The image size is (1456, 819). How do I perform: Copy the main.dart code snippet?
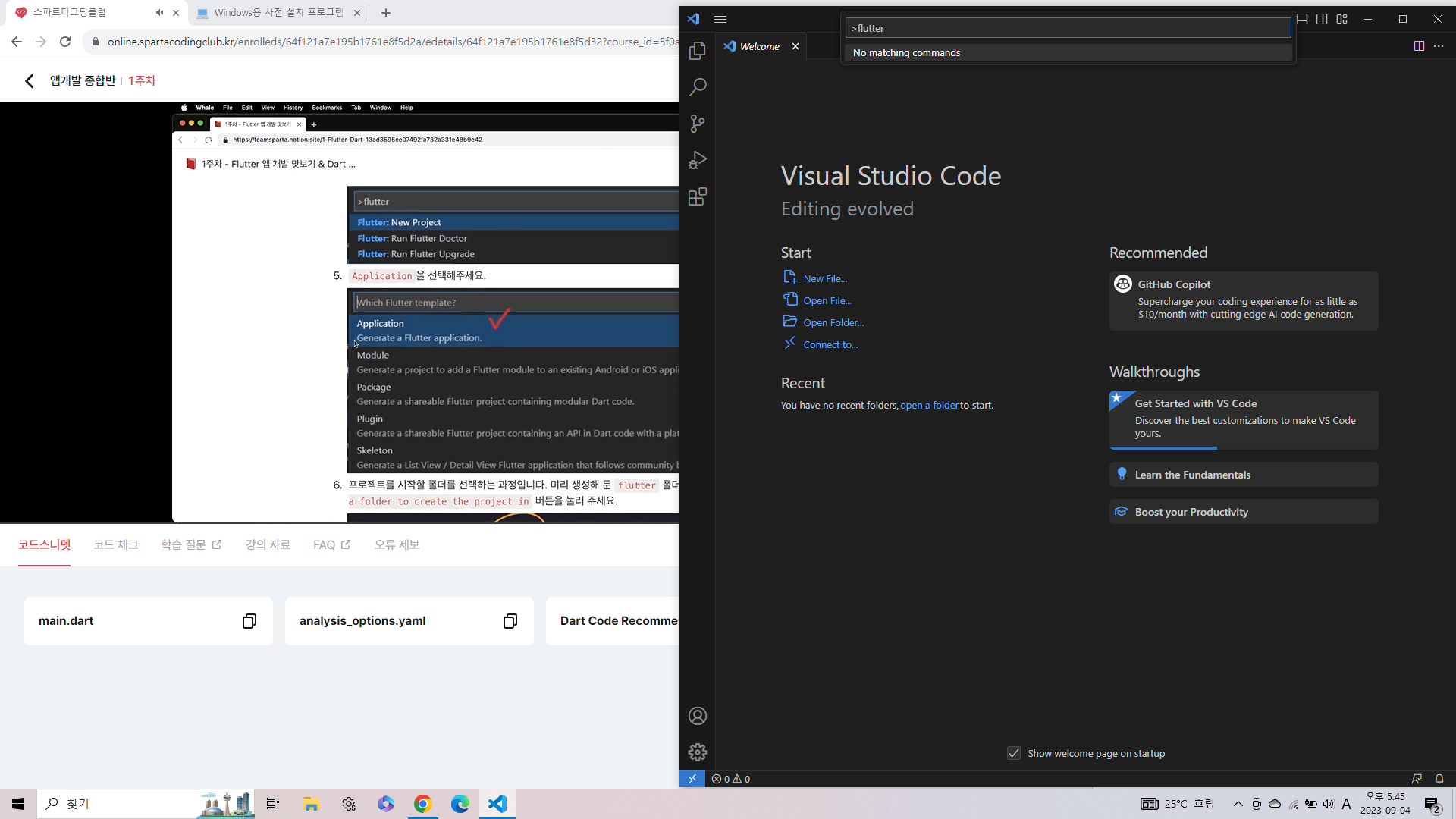pyautogui.click(x=249, y=621)
